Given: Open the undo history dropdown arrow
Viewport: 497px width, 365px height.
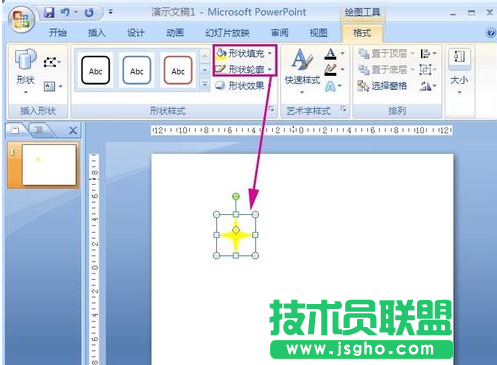Looking at the screenshot, I should click(76, 12).
